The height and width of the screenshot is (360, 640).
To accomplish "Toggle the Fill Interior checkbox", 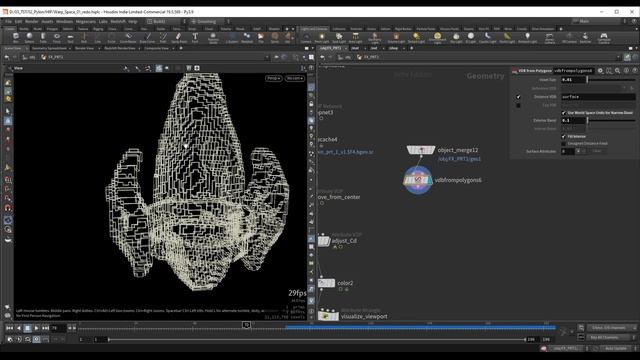I will click(564, 136).
